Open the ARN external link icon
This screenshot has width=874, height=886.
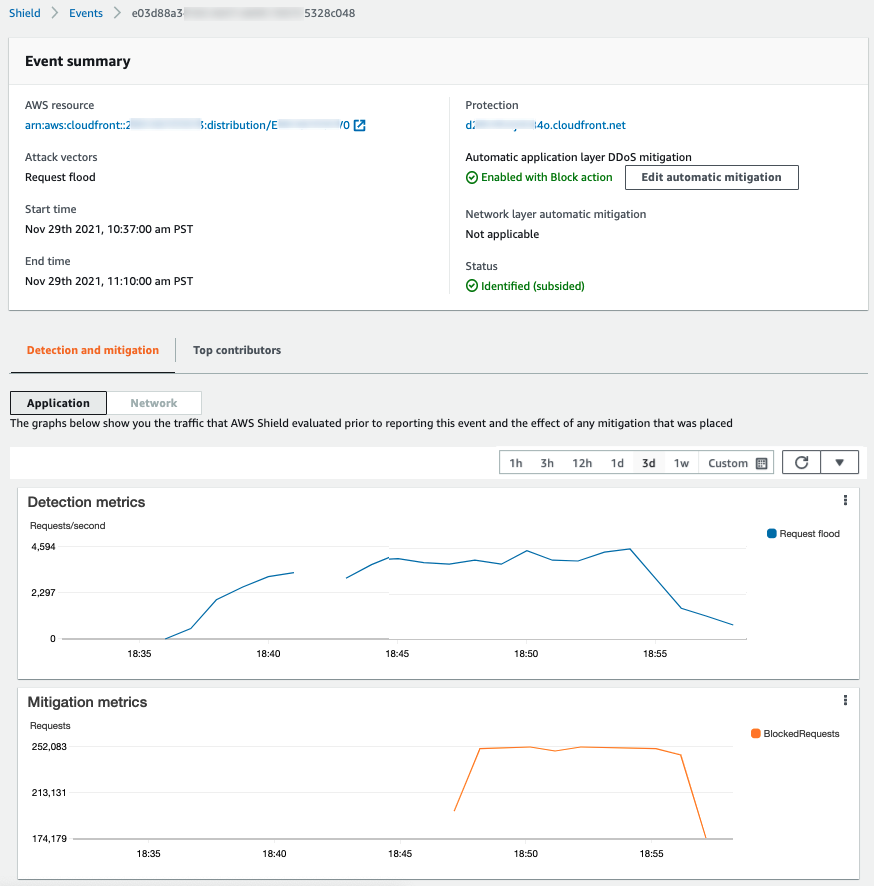click(357, 125)
